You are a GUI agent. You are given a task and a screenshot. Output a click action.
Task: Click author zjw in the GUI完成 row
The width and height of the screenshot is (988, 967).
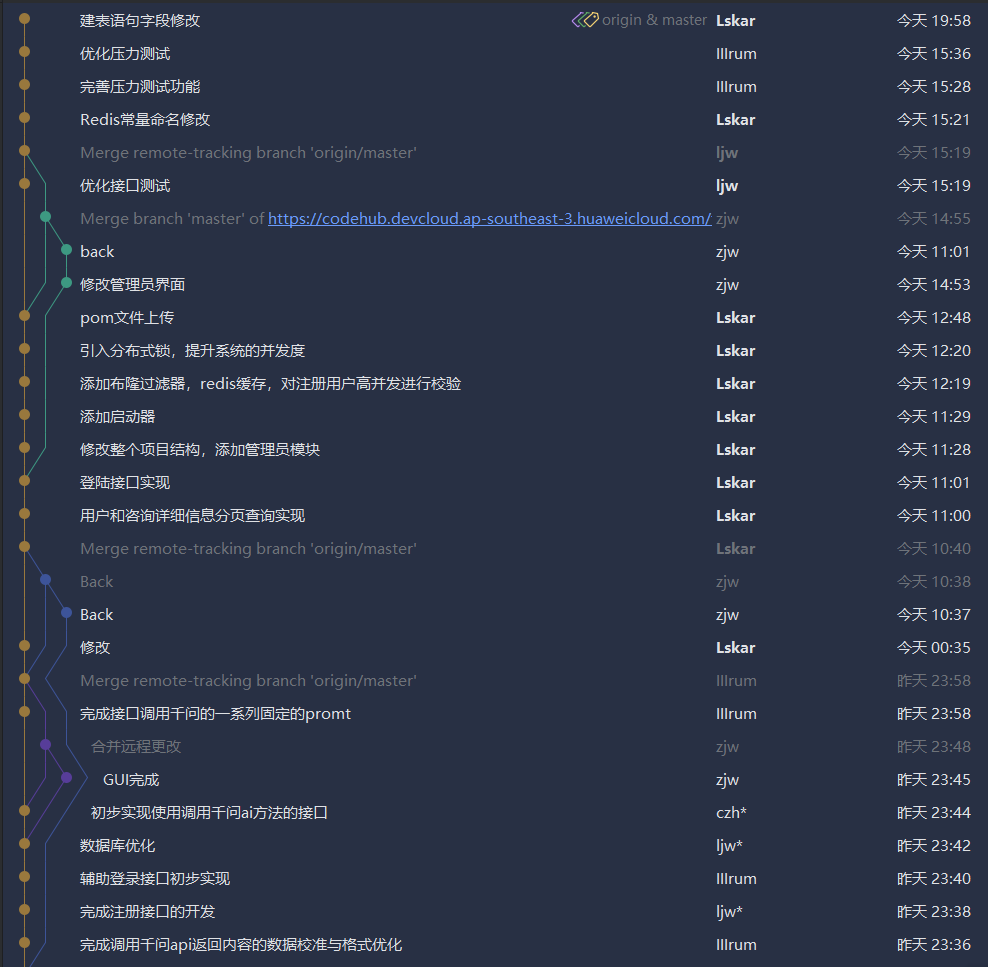(x=727, y=780)
